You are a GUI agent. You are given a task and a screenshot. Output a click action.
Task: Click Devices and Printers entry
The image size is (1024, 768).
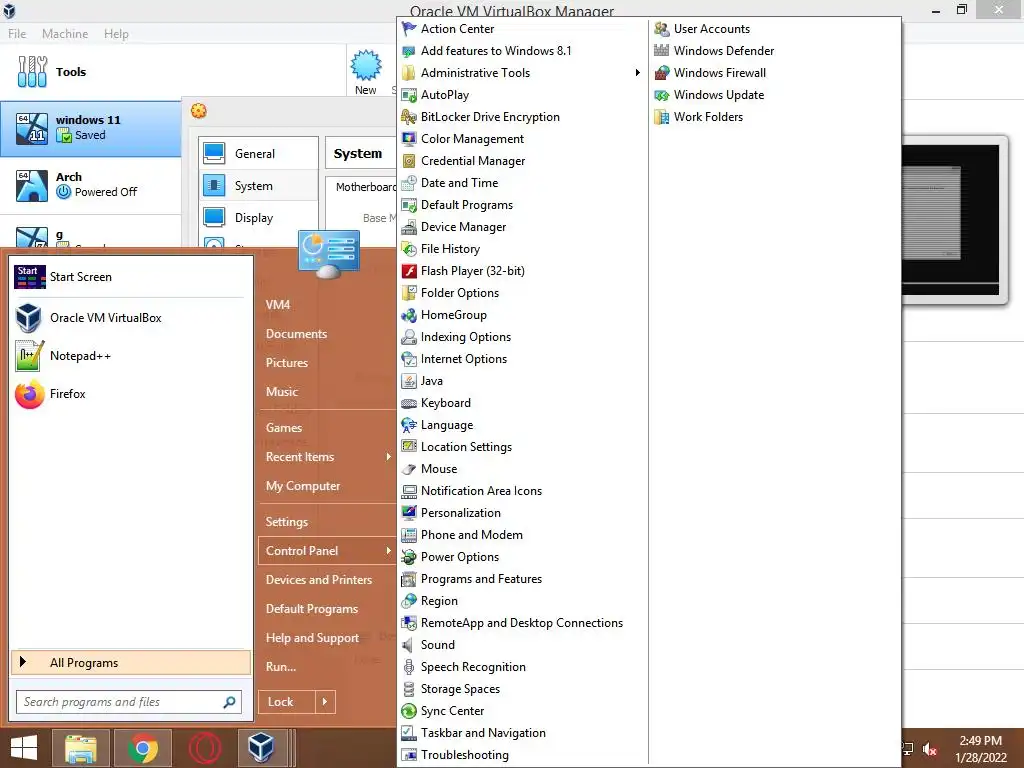319,580
